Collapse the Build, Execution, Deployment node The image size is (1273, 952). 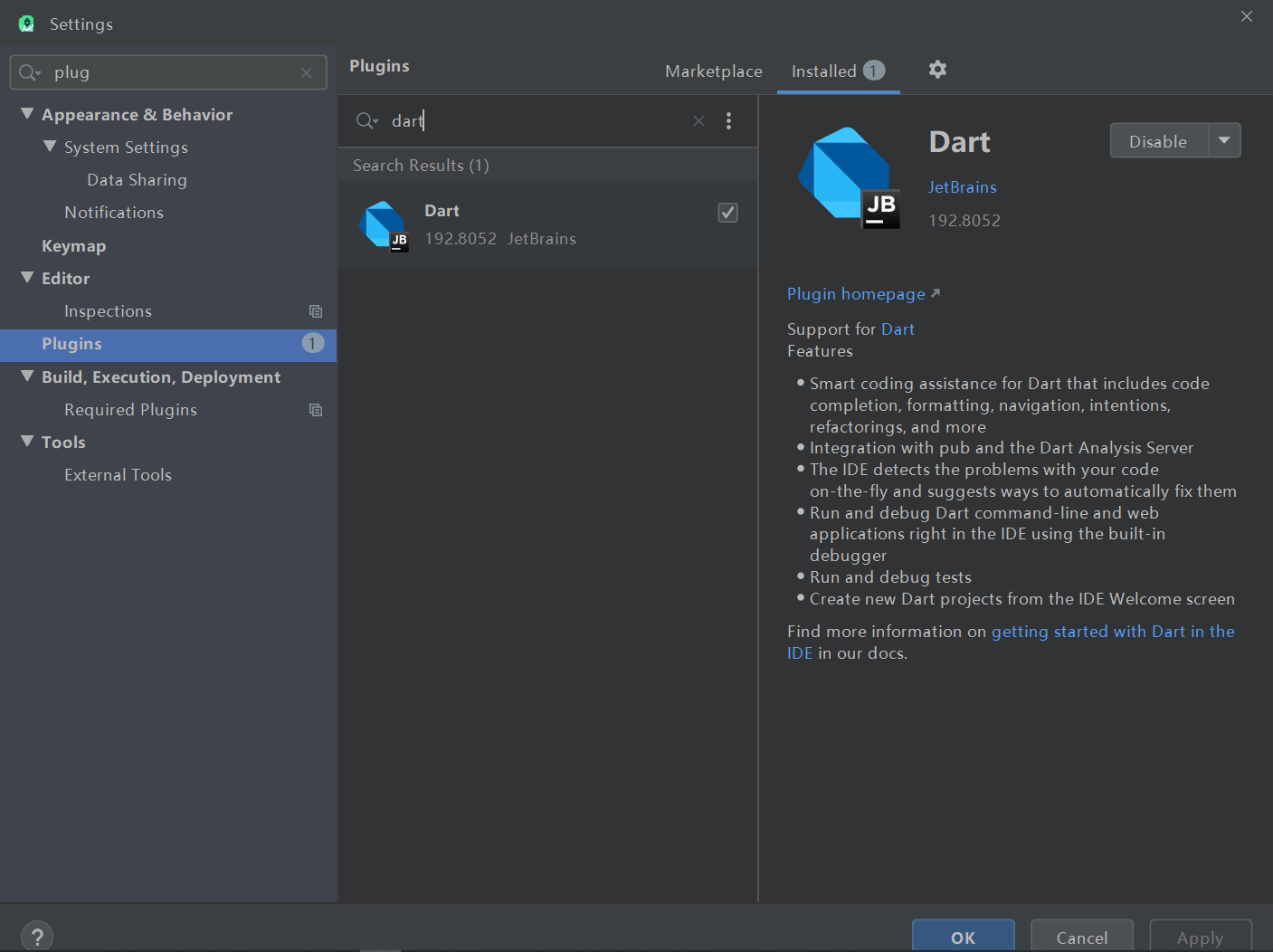coord(27,376)
